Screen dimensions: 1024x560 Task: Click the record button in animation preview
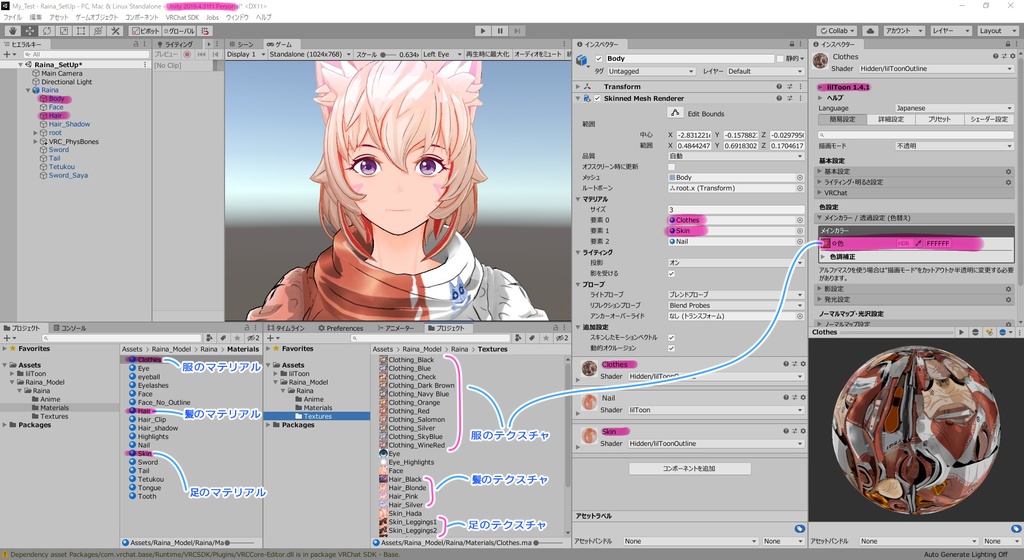click(x=187, y=55)
